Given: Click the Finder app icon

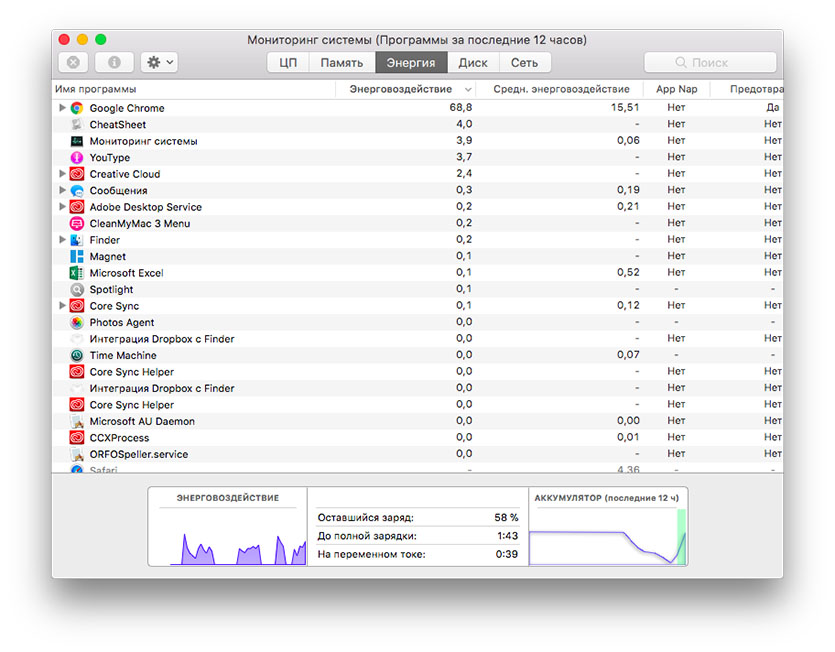Looking at the screenshot, I should point(77,240).
